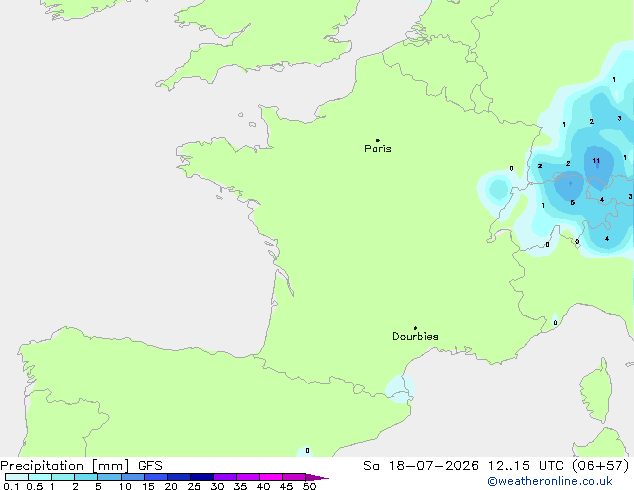
Task: Click the Paris city label
Action: coord(378,149)
